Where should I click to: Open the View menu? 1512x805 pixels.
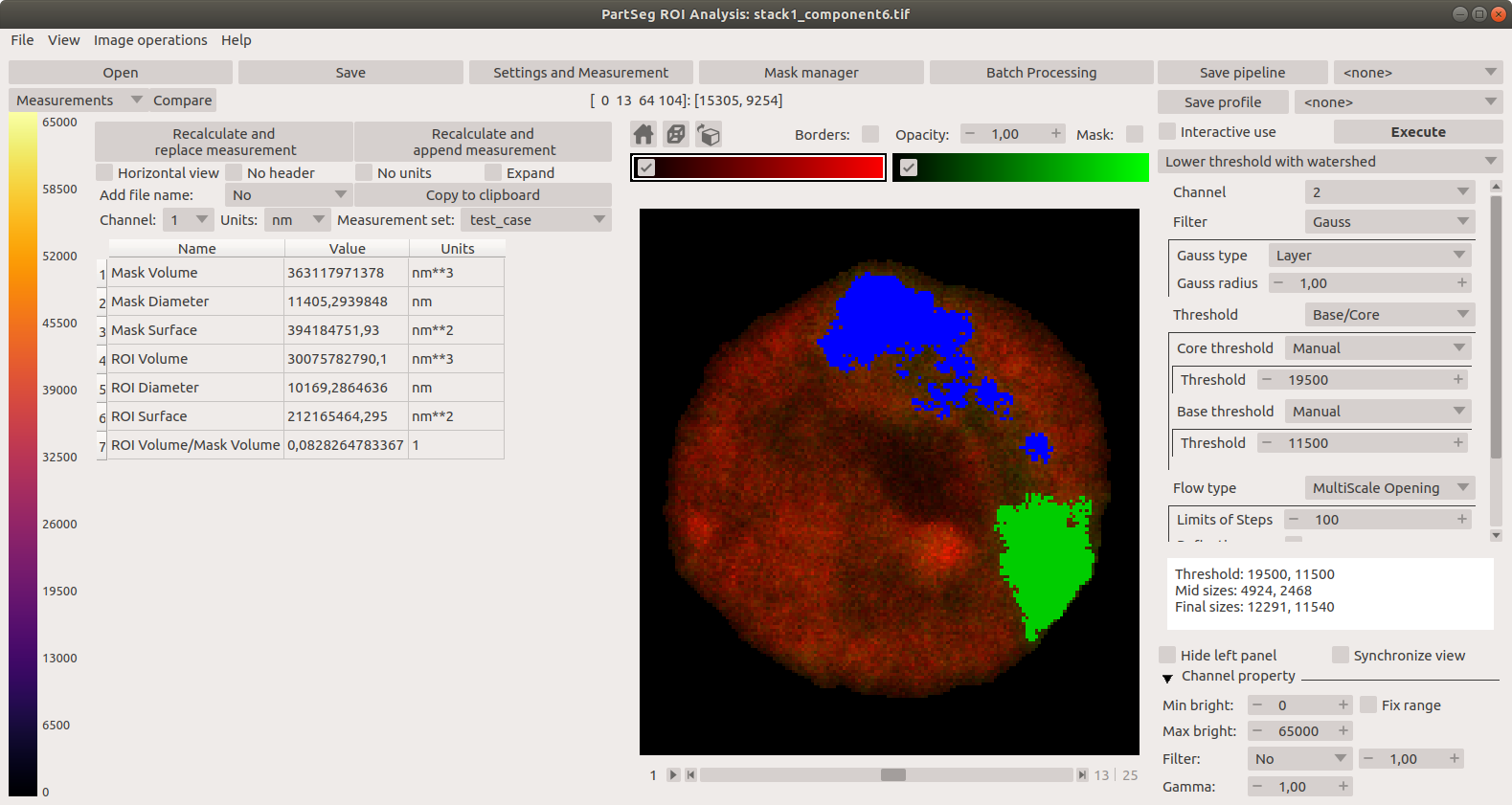tap(63, 40)
